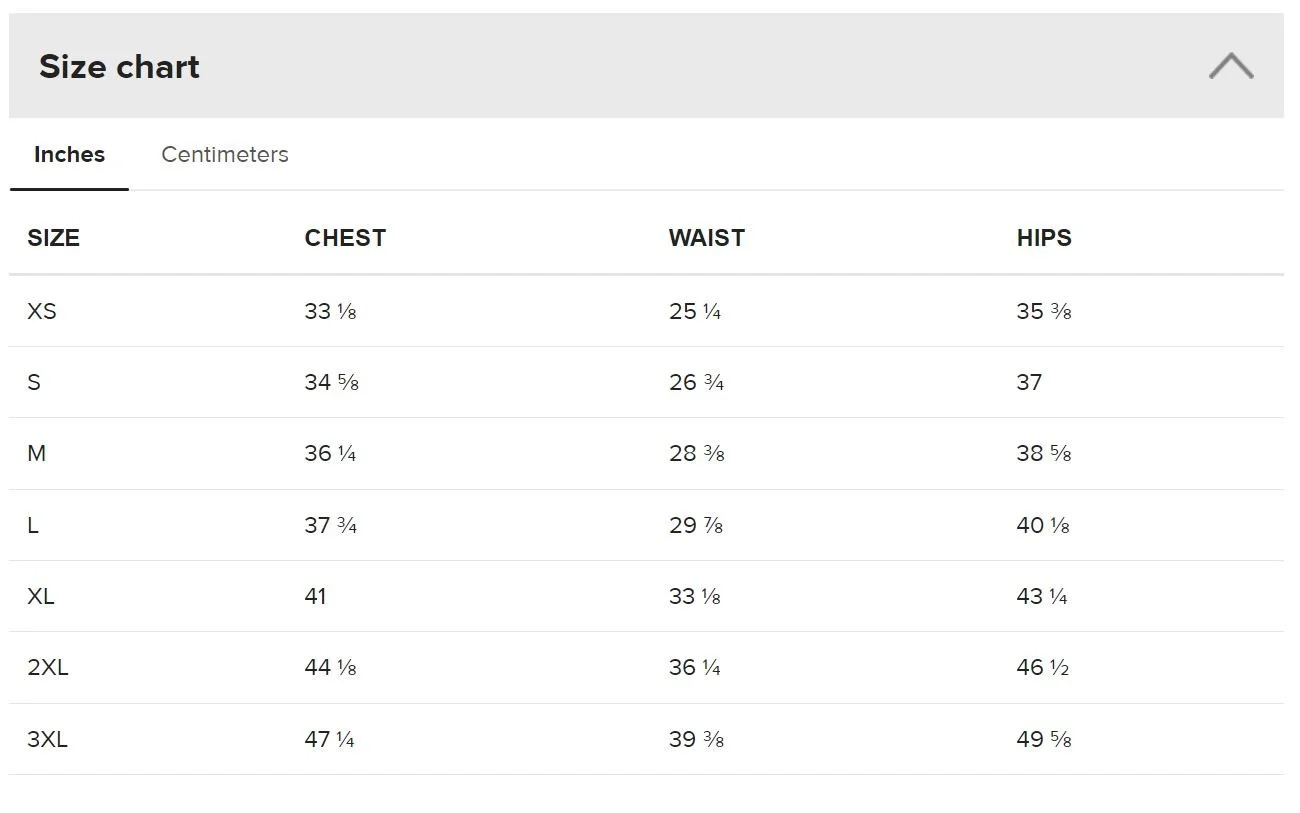Click the WAIST column header
Viewport: 1300px width, 813px height.
706,238
